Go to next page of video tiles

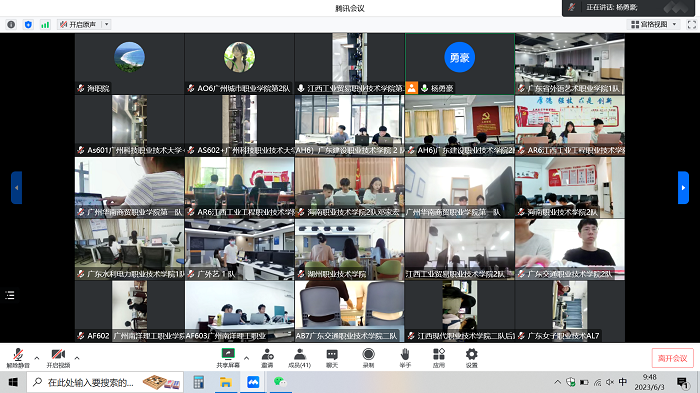683,188
